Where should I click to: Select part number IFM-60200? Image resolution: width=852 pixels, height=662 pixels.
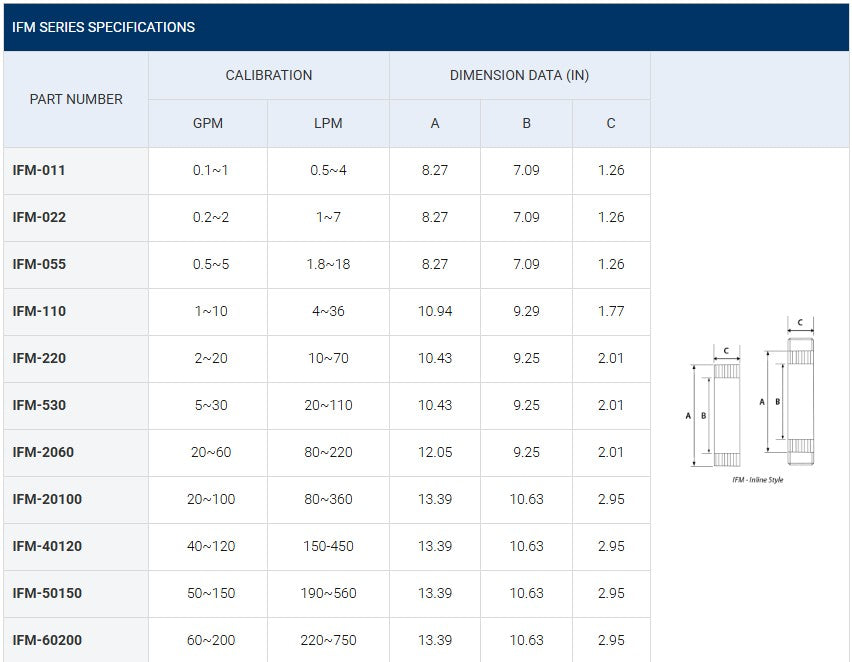pos(47,640)
